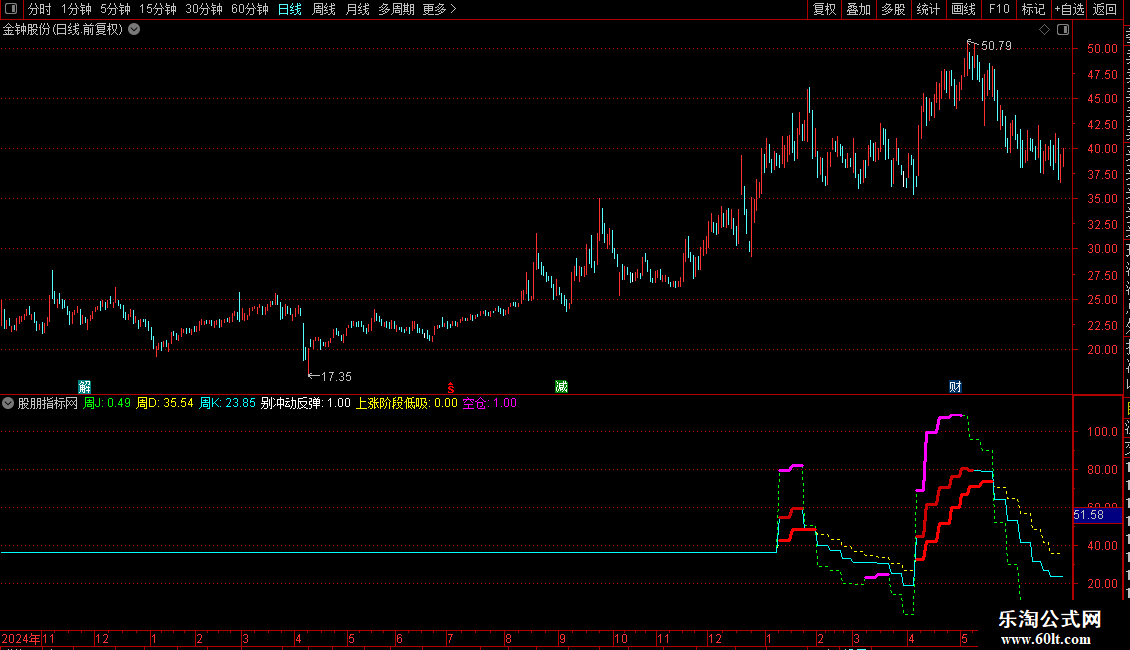Open indicator dropdown beside 股朋指标网
This screenshot has height=650, width=1130.
click(8, 404)
